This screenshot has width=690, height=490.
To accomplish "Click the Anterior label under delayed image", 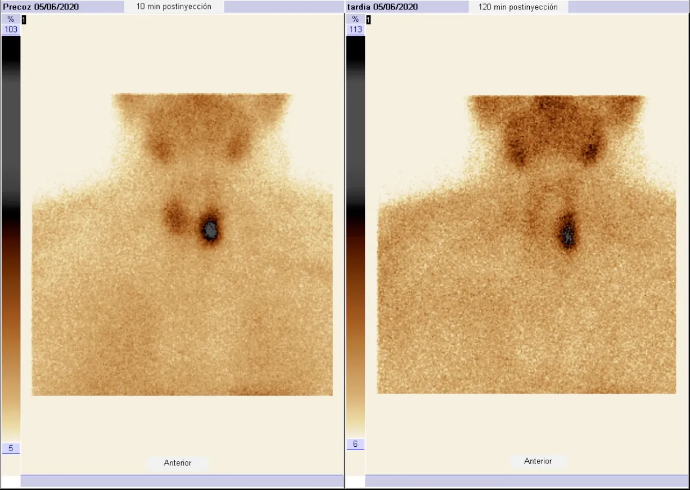I will pos(538,461).
